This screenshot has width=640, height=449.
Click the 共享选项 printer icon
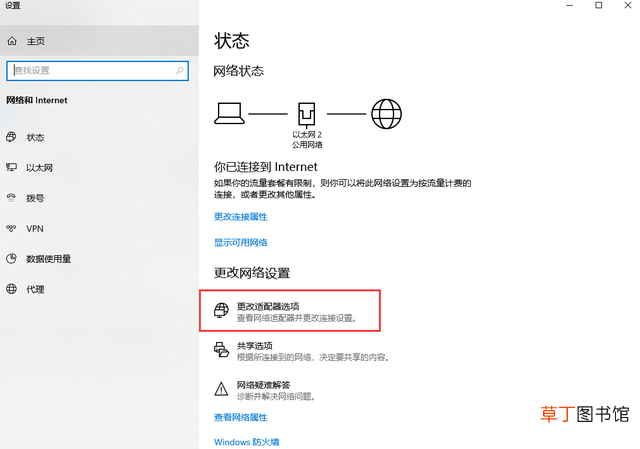pyautogui.click(x=221, y=350)
